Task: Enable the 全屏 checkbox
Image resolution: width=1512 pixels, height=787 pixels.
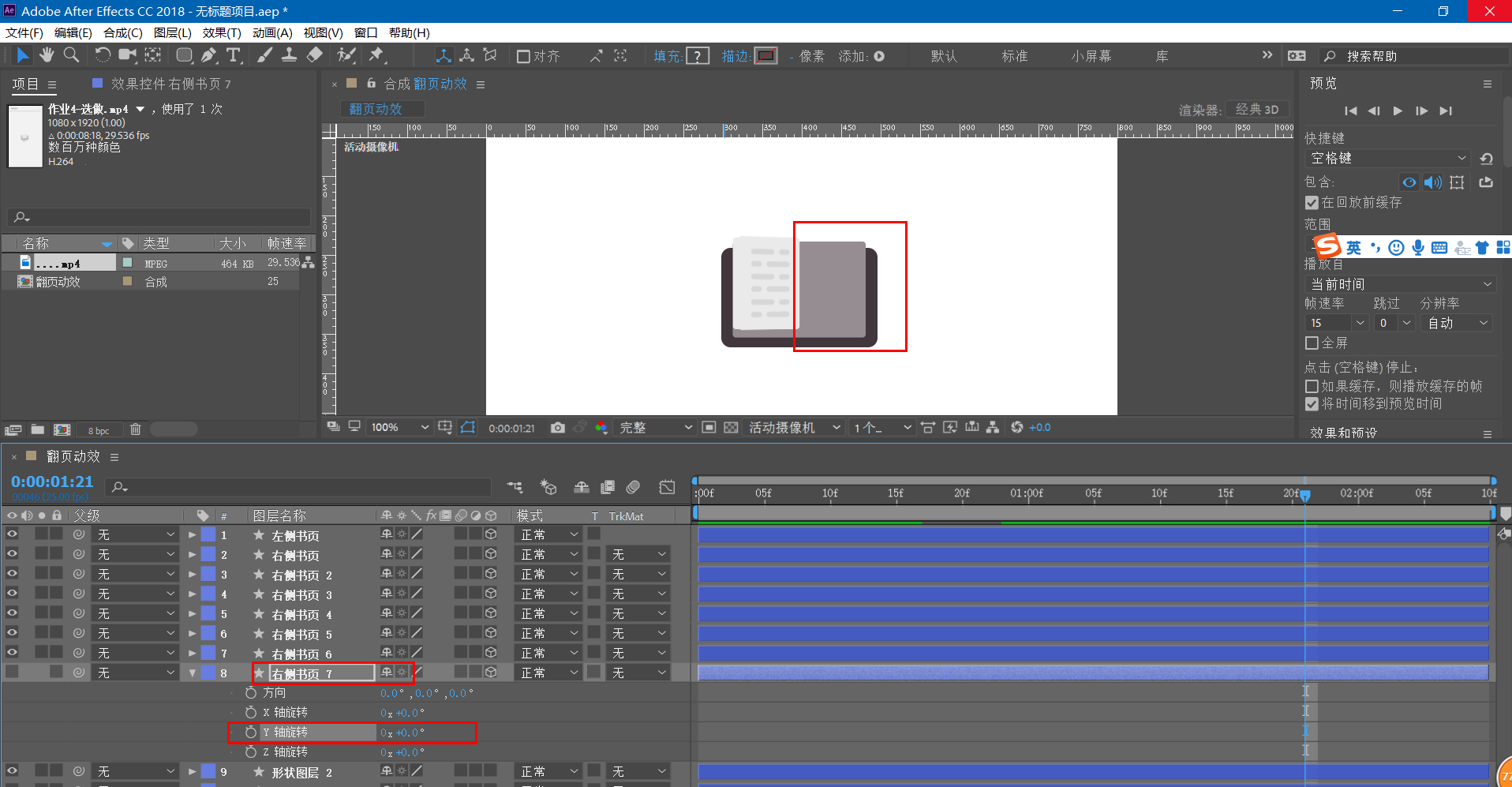Action: (1312, 343)
